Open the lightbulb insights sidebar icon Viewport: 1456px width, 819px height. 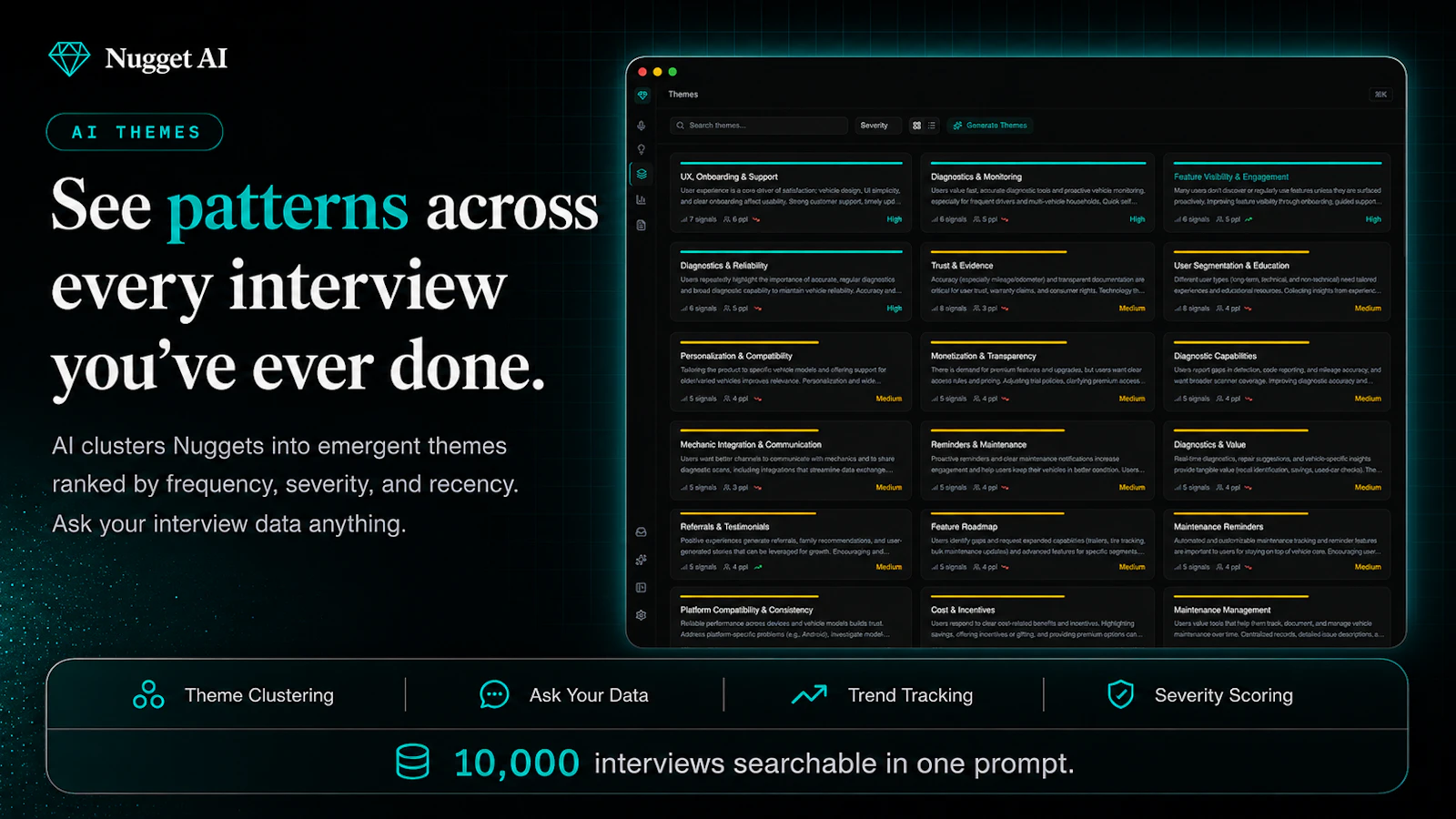point(642,149)
